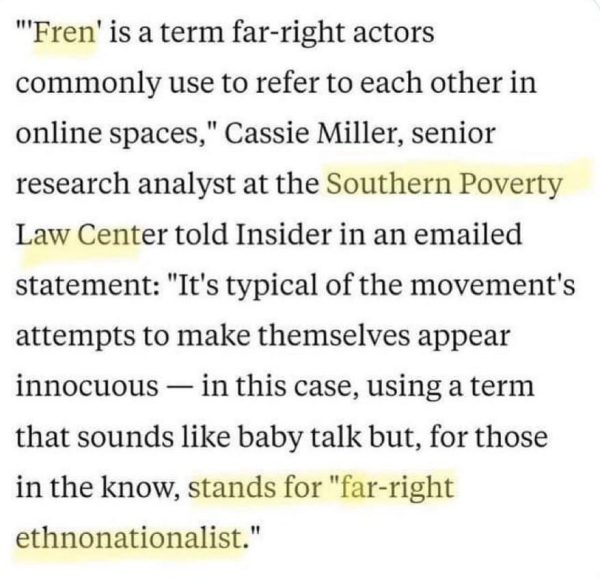Click the phrase 'in the know,'

tap(96, 490)
